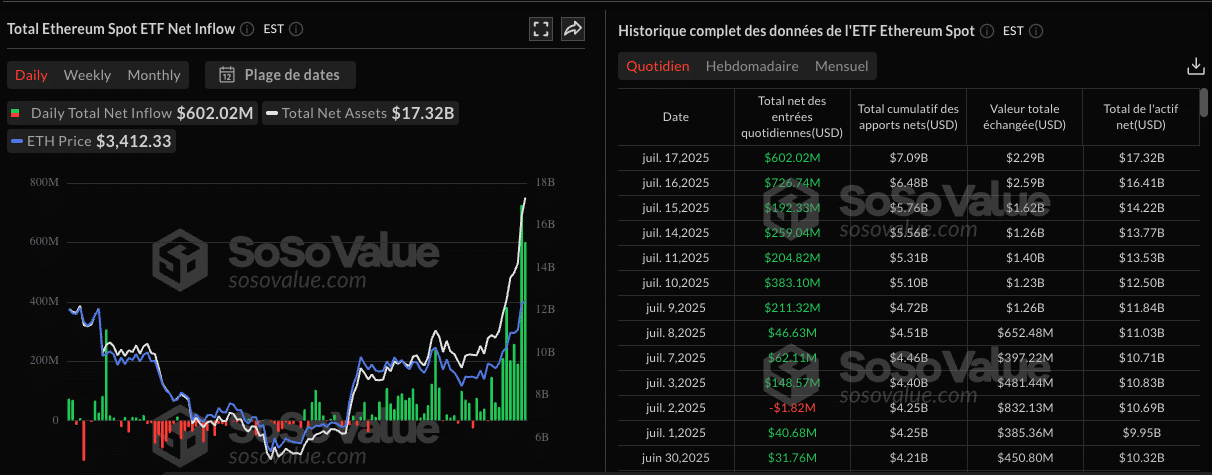
Task: Open the Plage de dates picker
Action: click(x=280, y=75)
